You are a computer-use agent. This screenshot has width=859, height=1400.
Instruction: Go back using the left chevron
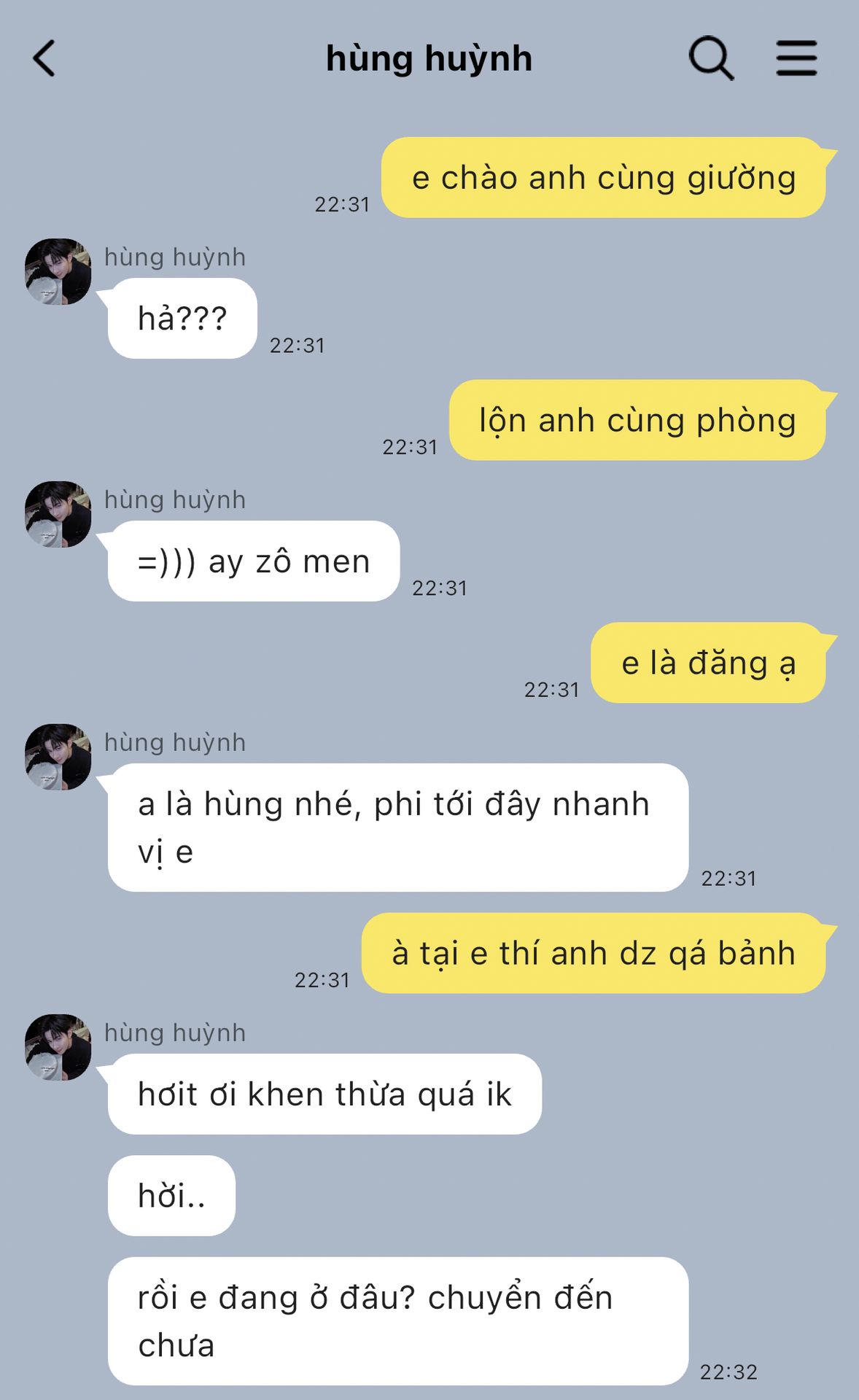[x=44, y=58]
